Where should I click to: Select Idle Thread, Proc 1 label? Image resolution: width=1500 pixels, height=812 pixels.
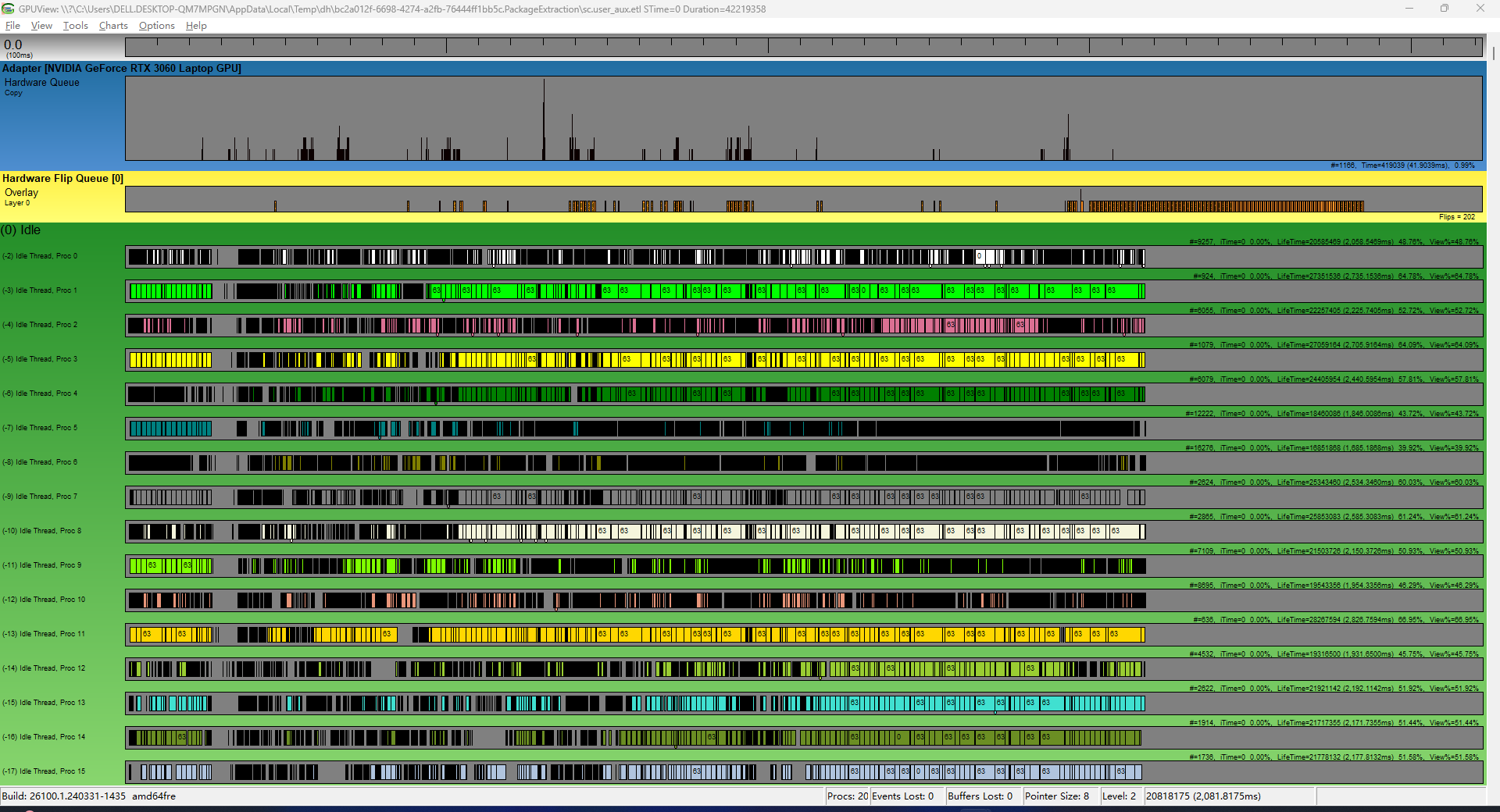coord(40,290)
